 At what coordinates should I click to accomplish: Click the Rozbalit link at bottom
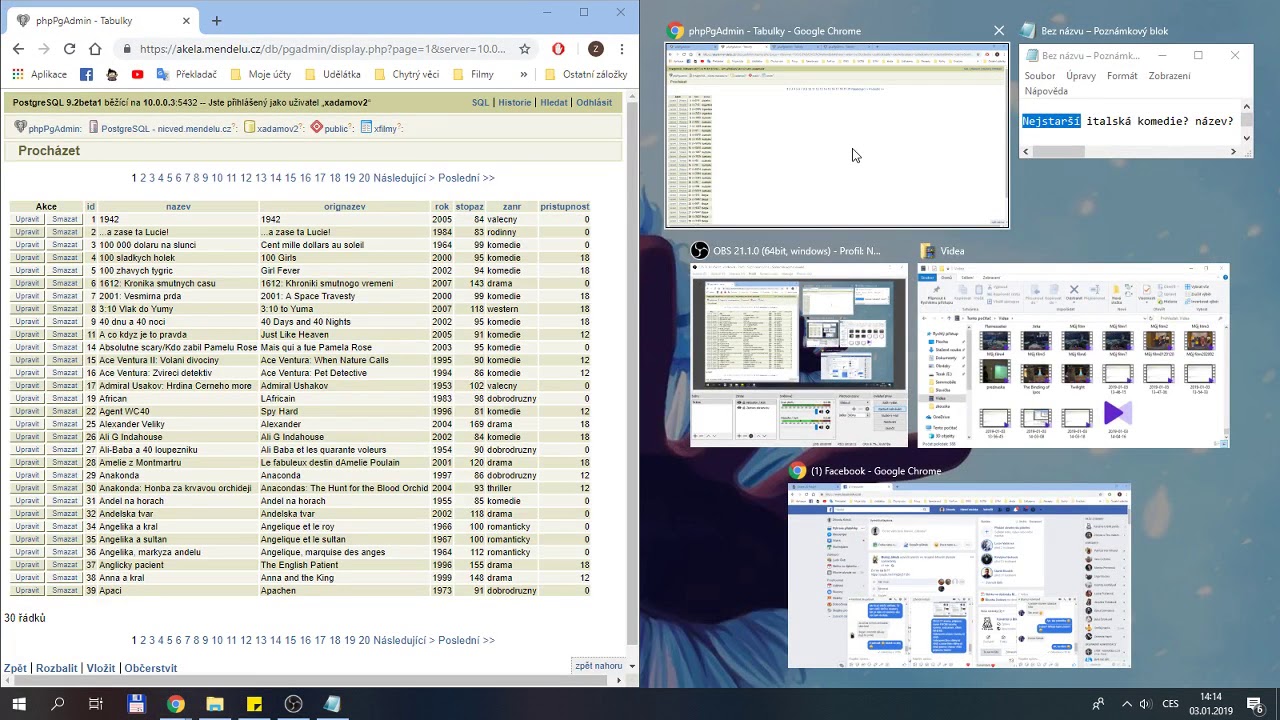coord(56,668)
